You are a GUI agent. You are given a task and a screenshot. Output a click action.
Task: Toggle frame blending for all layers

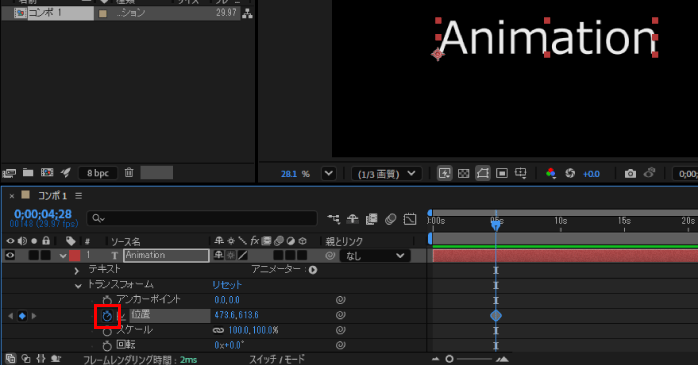(371, 219)
